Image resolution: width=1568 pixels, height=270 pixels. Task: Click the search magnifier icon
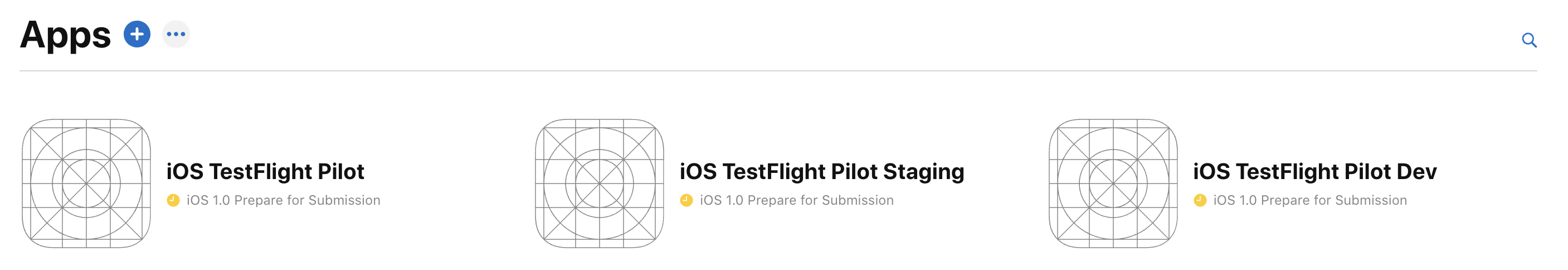coord(1528,40)
